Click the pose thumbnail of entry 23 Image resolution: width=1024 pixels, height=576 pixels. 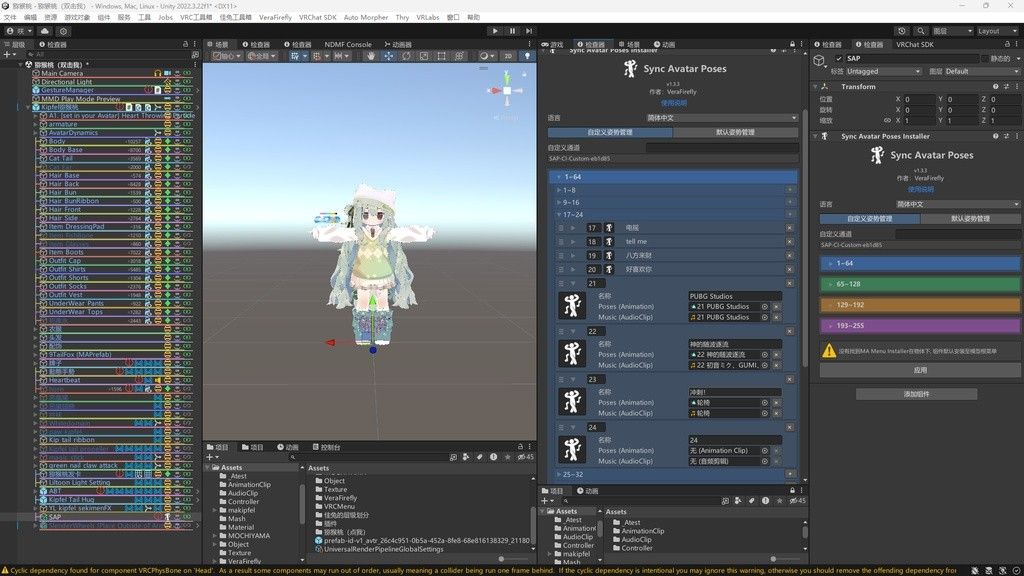[572, 402]
